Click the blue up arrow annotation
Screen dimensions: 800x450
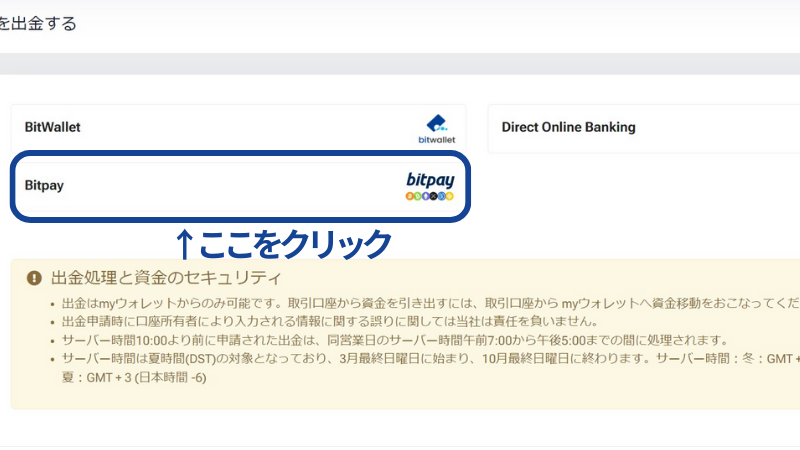184,243
